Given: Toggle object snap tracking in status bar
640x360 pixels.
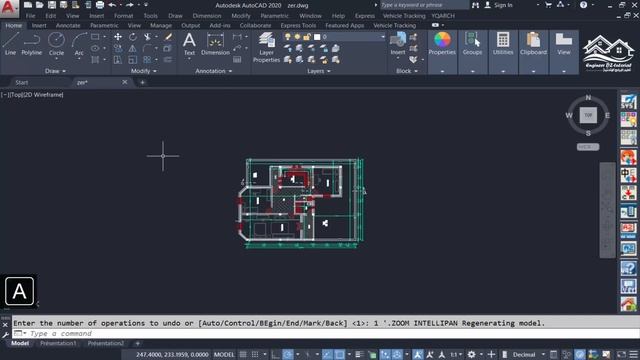Looking at the screenshot, I should [x=327, y=354].
